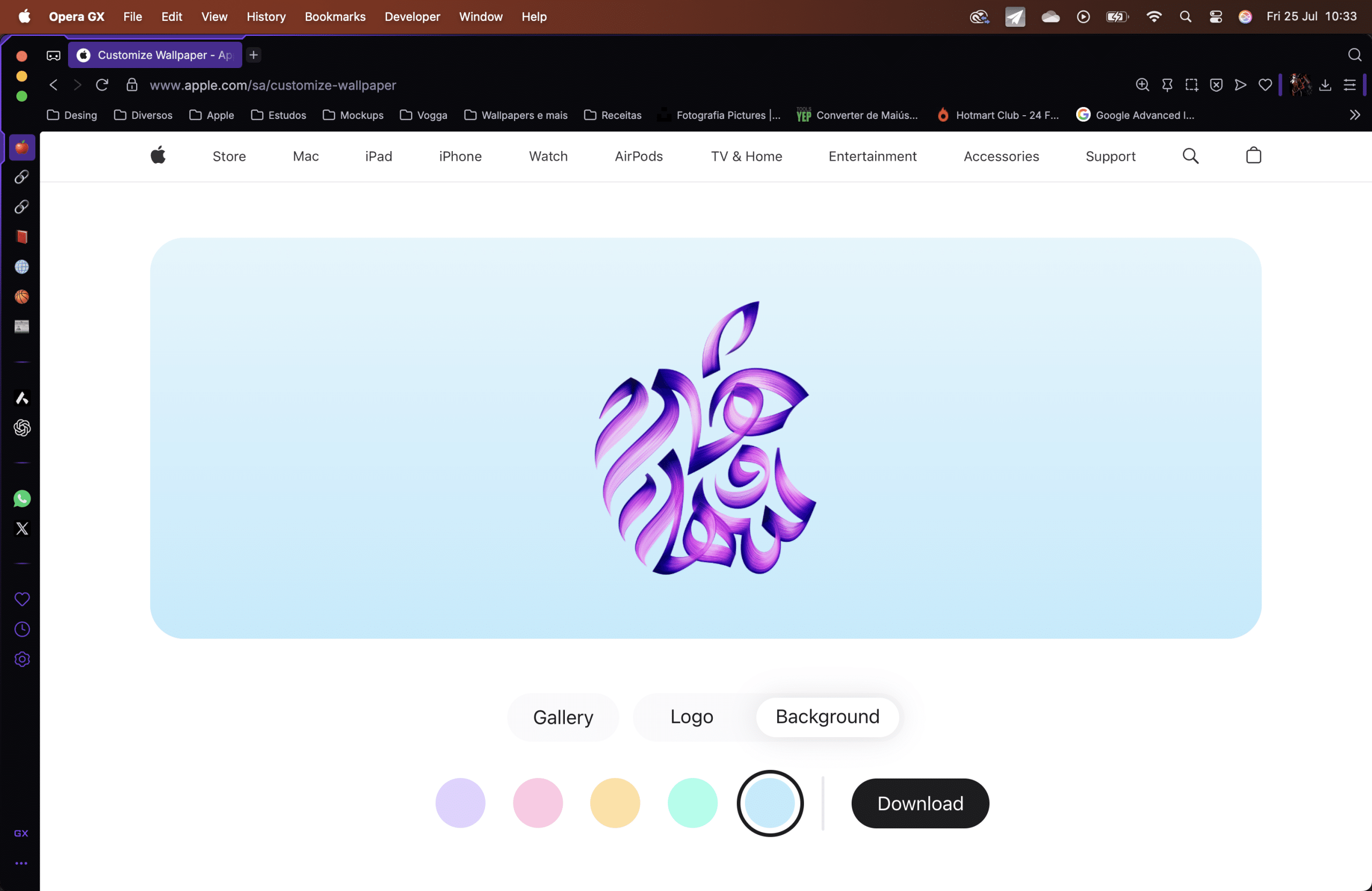
Task: Open WhatsApp in sidebar
Action: coord(22,498)
